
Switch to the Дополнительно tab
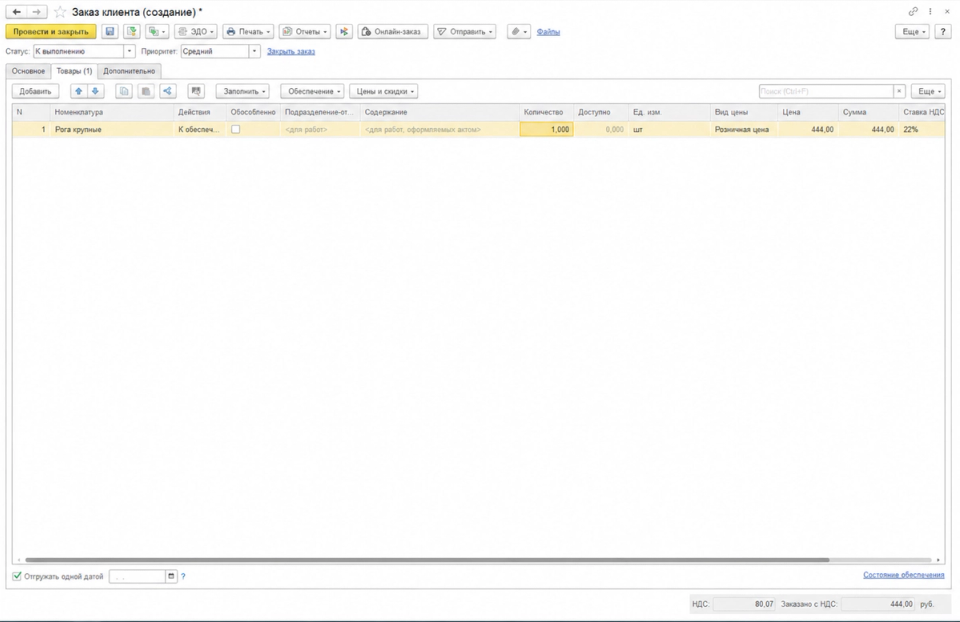point(129,71)
